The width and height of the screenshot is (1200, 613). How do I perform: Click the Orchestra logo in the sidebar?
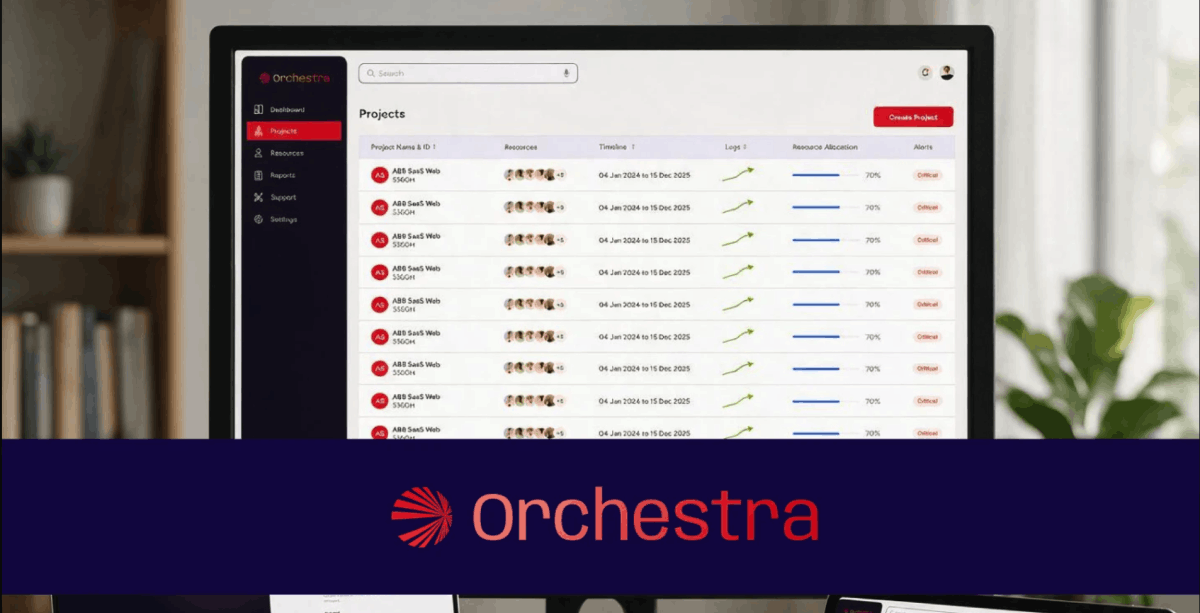[294, 77]
